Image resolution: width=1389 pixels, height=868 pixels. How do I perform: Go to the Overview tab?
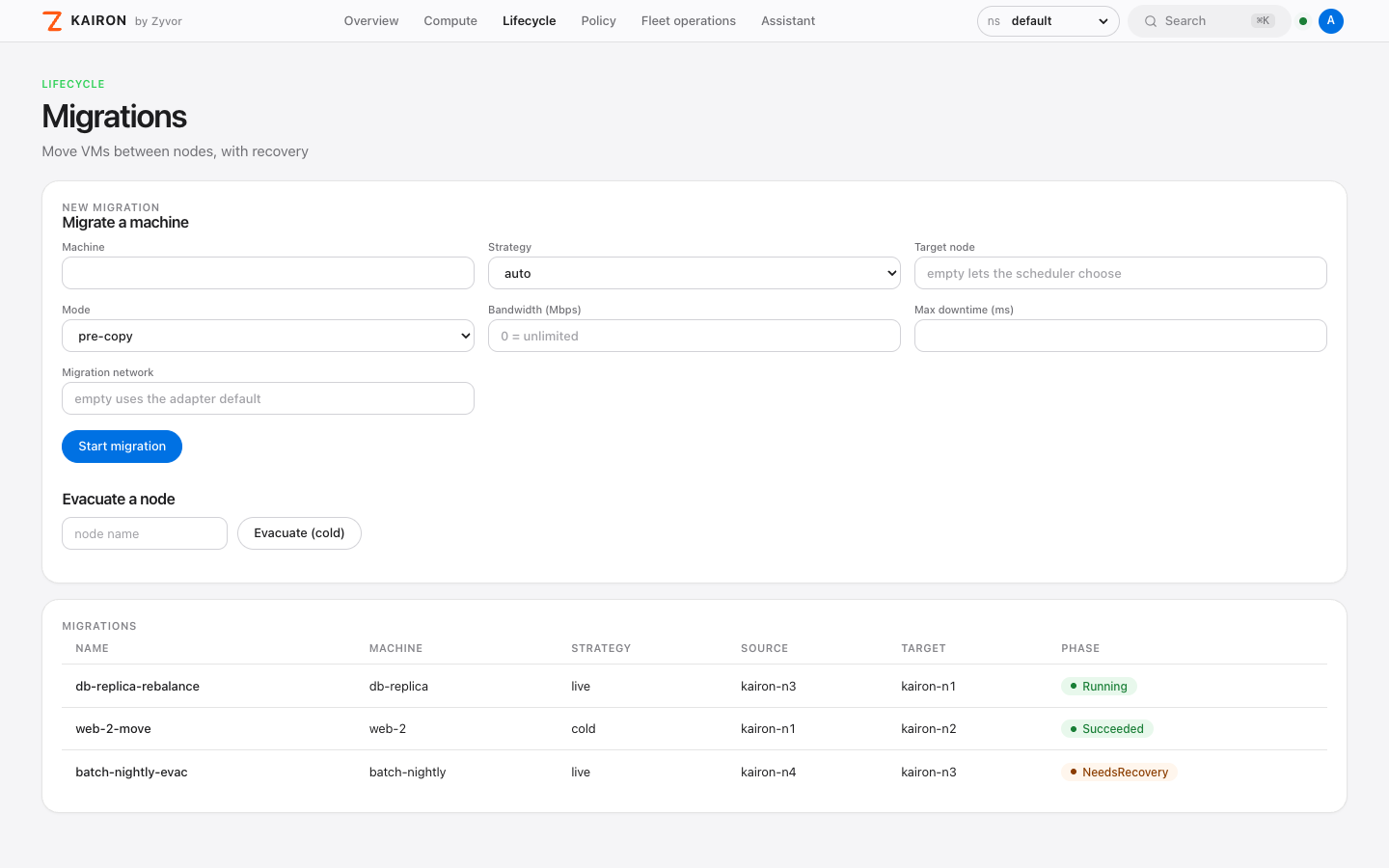[x=371, y=21]
